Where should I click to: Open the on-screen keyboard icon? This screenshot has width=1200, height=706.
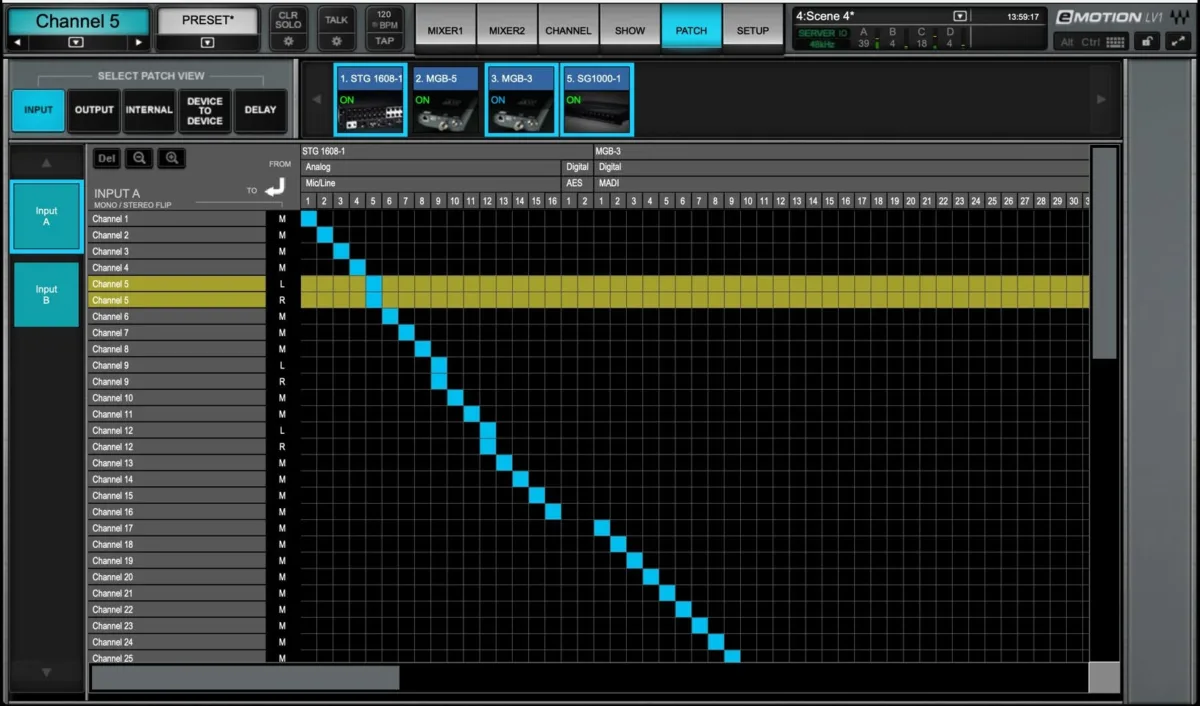(x=1117, y=42)
